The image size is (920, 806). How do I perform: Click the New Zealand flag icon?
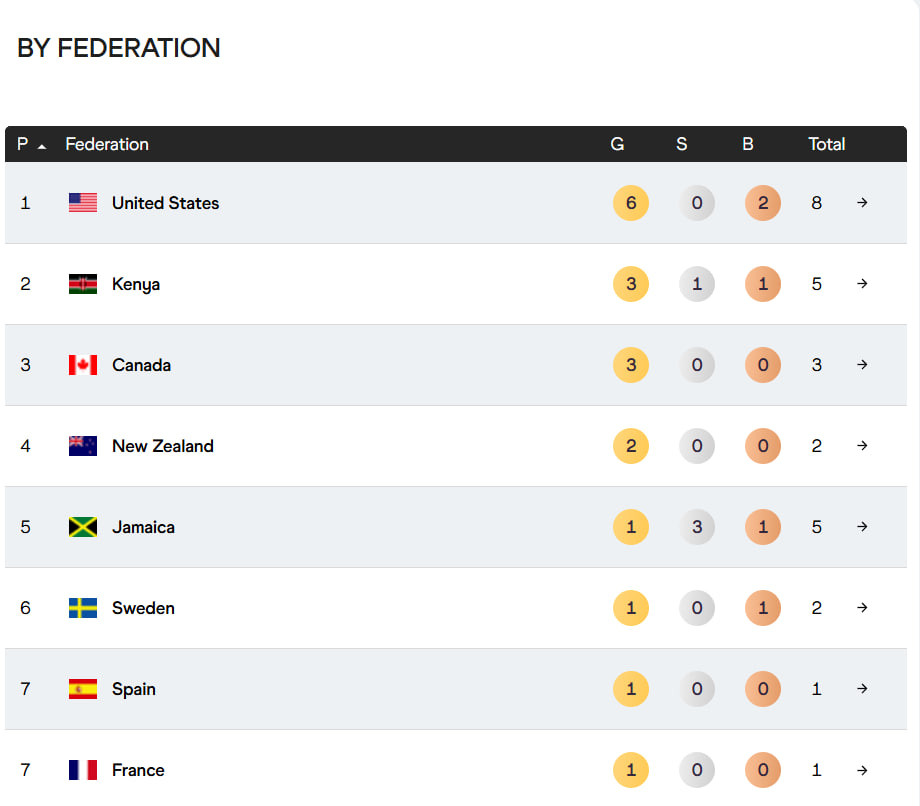83,446
